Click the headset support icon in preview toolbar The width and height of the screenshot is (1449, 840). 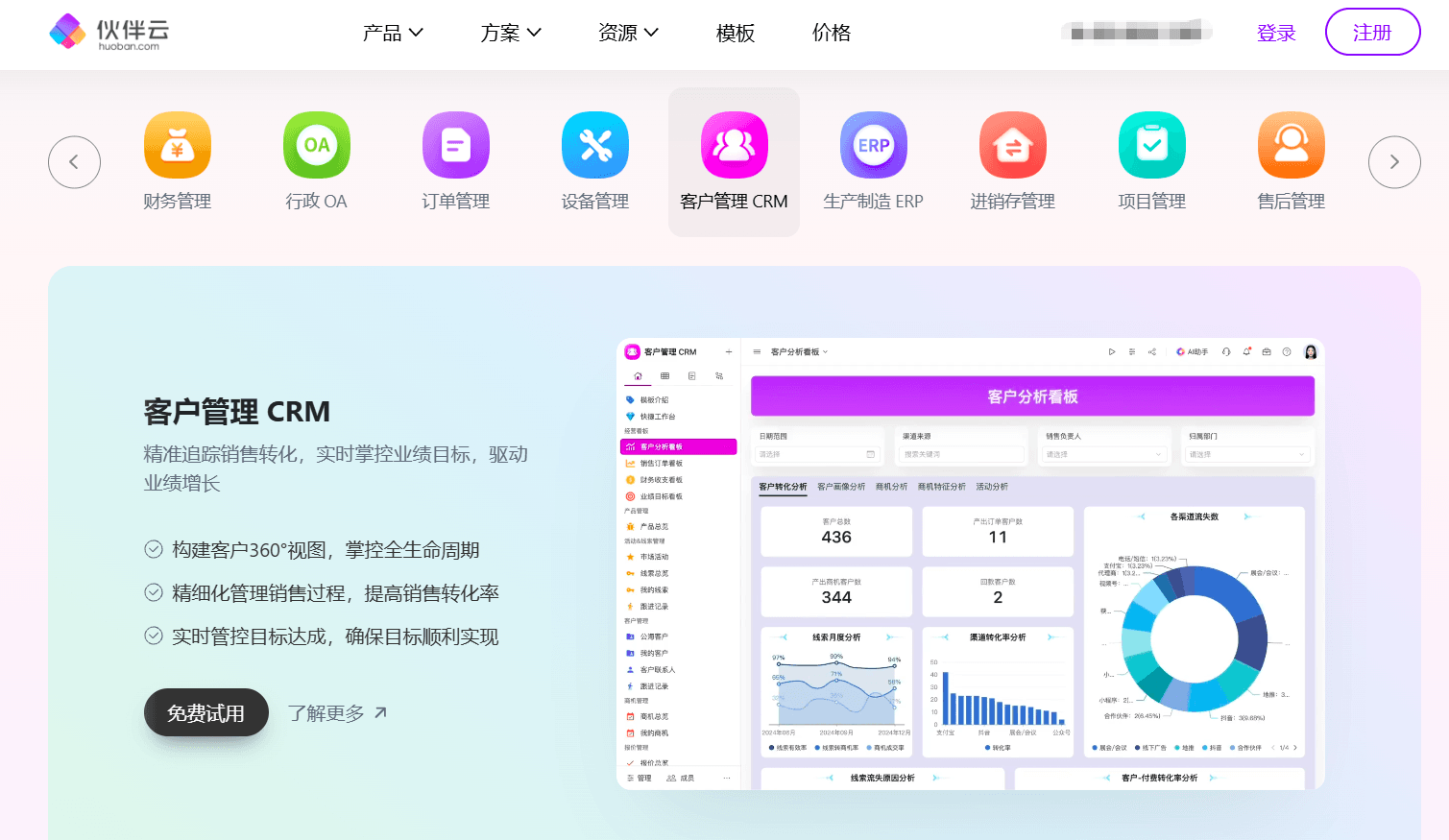pos(1226,352)
